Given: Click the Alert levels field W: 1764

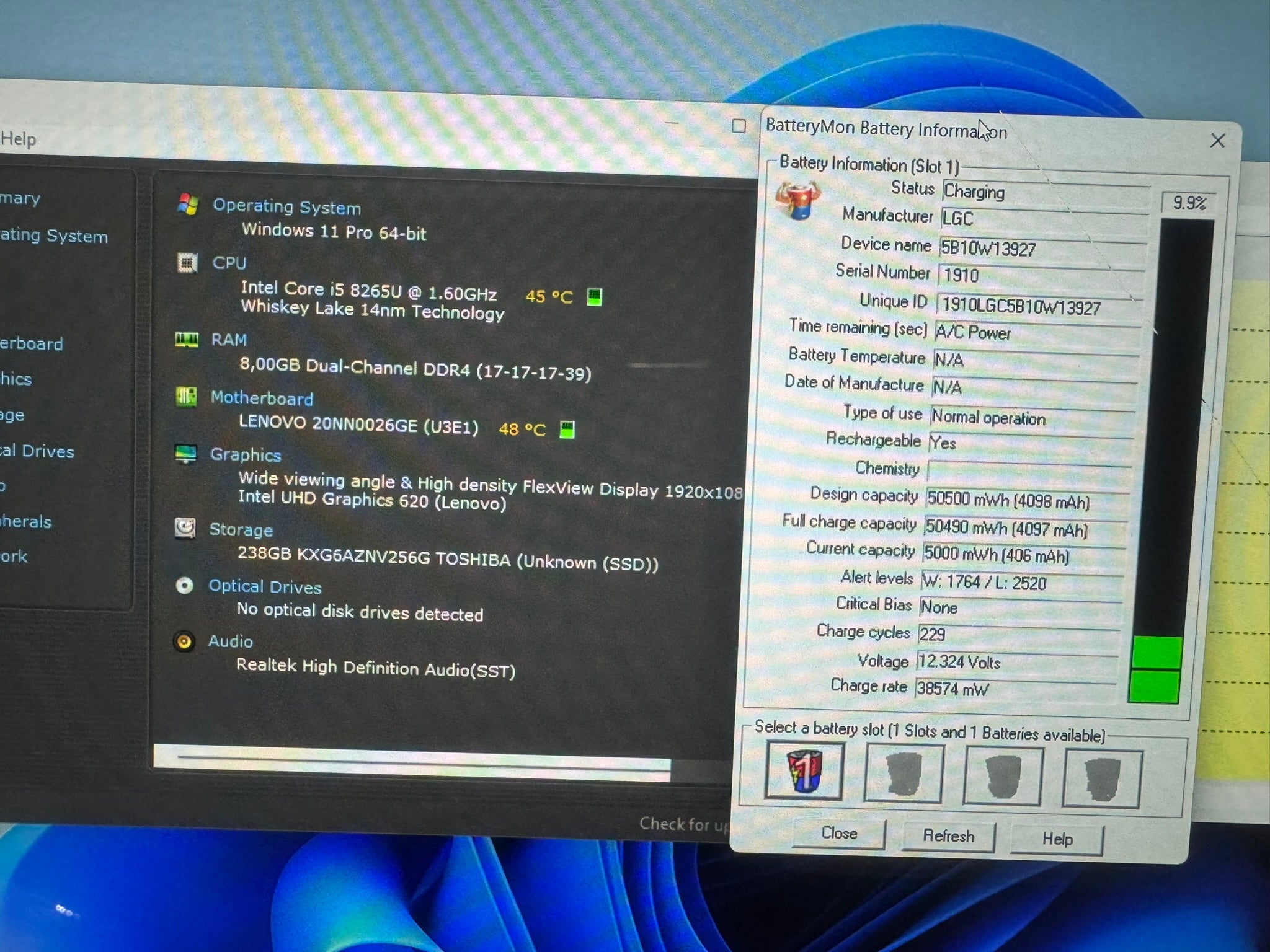Looking at the screenshot, I should [x=1022, y=583].
